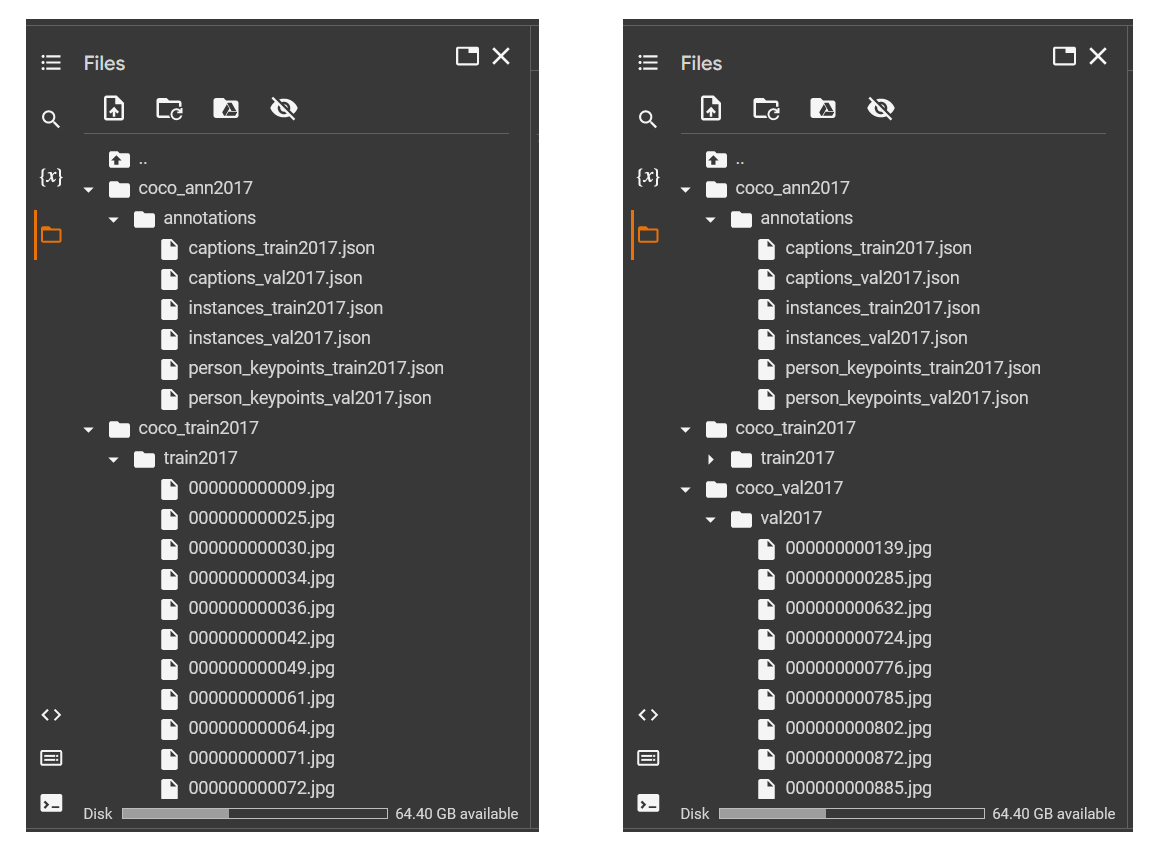Collapse the coco_val2017 folder
1161x855 pixels.
click(685, 488)
